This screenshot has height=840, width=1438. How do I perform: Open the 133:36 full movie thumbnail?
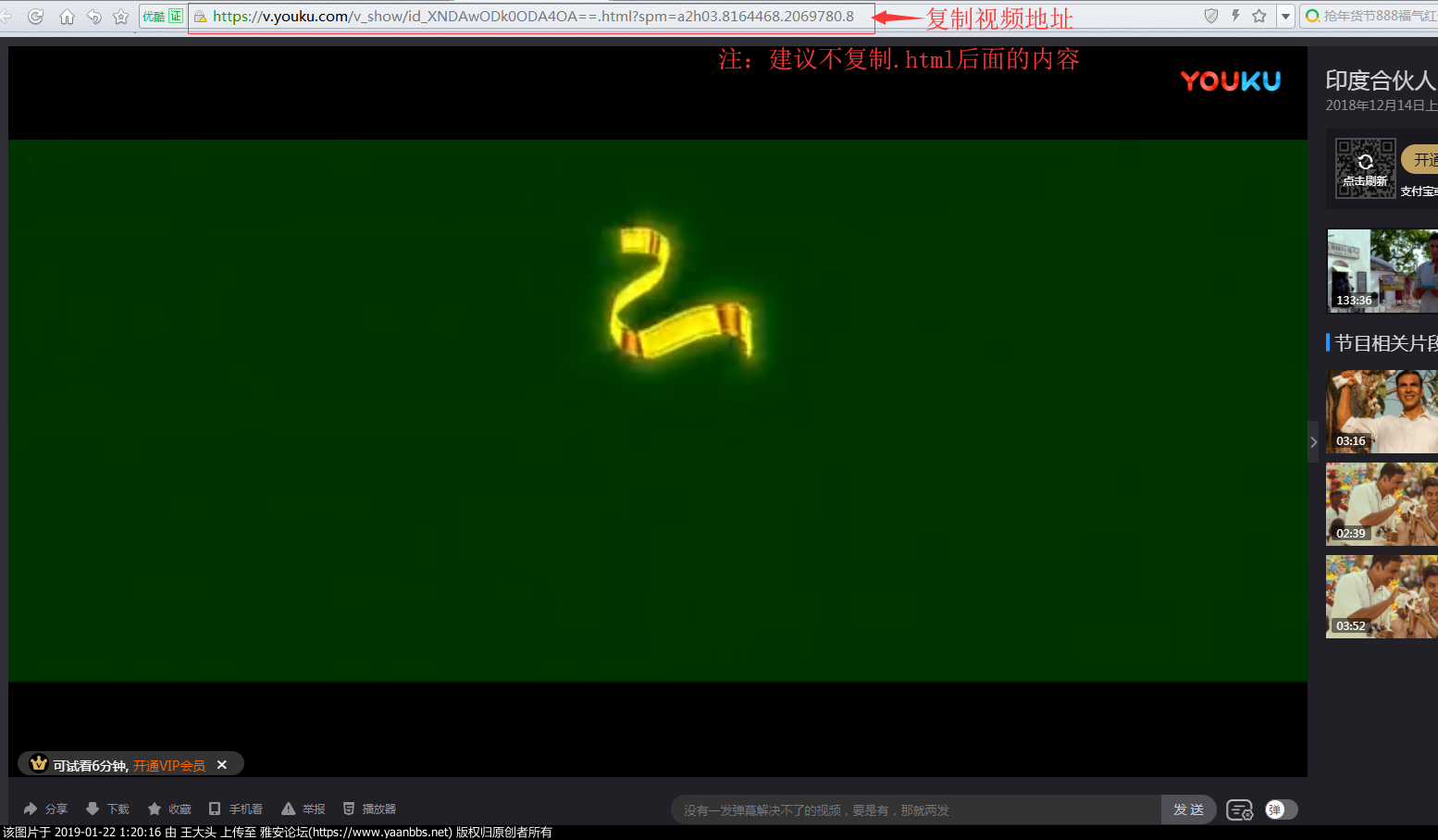(1382, 270)
